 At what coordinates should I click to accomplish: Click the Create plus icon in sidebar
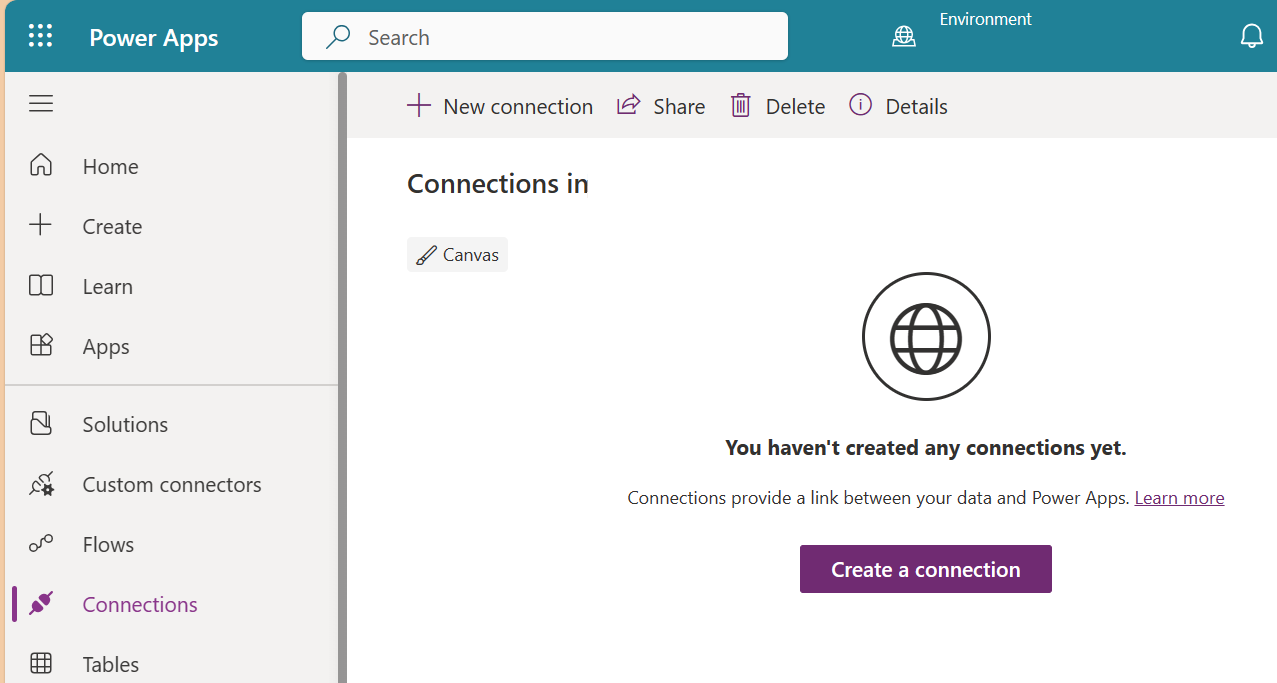coord(41,225)
